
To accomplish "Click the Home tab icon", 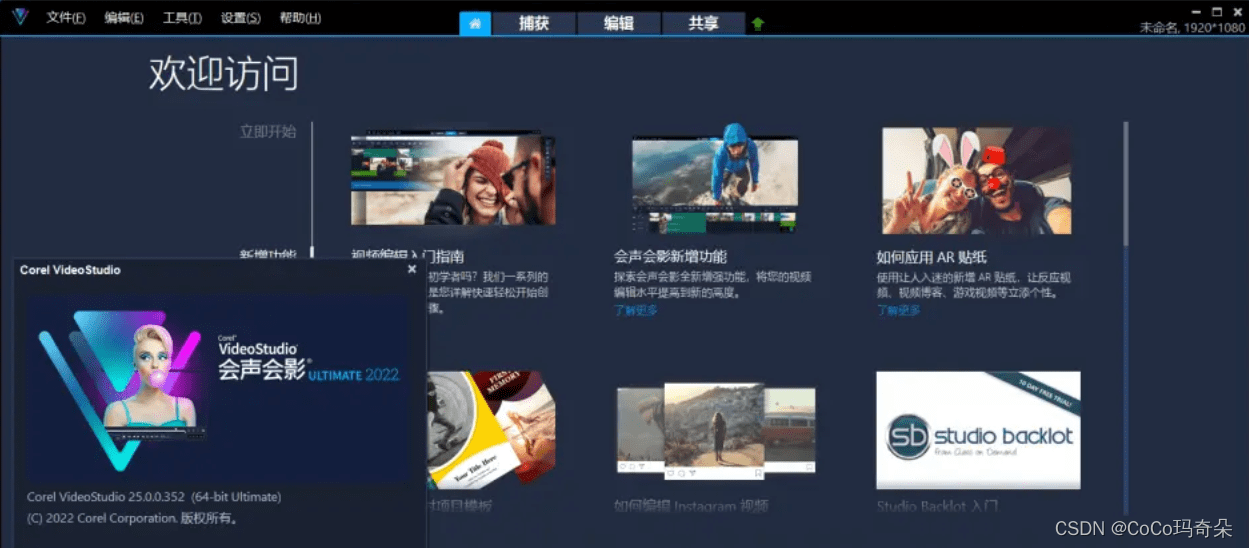I will (475, 23).
